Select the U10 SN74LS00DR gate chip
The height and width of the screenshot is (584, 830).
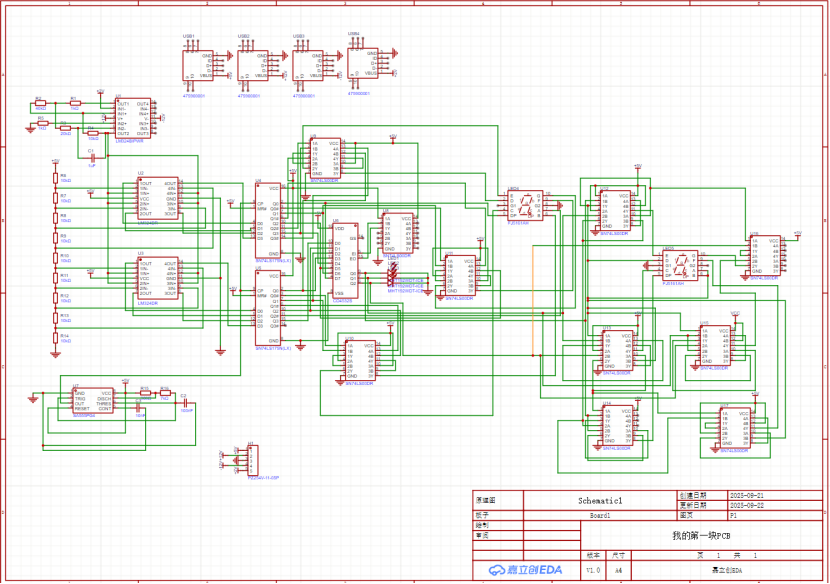(x=360, y=361)
